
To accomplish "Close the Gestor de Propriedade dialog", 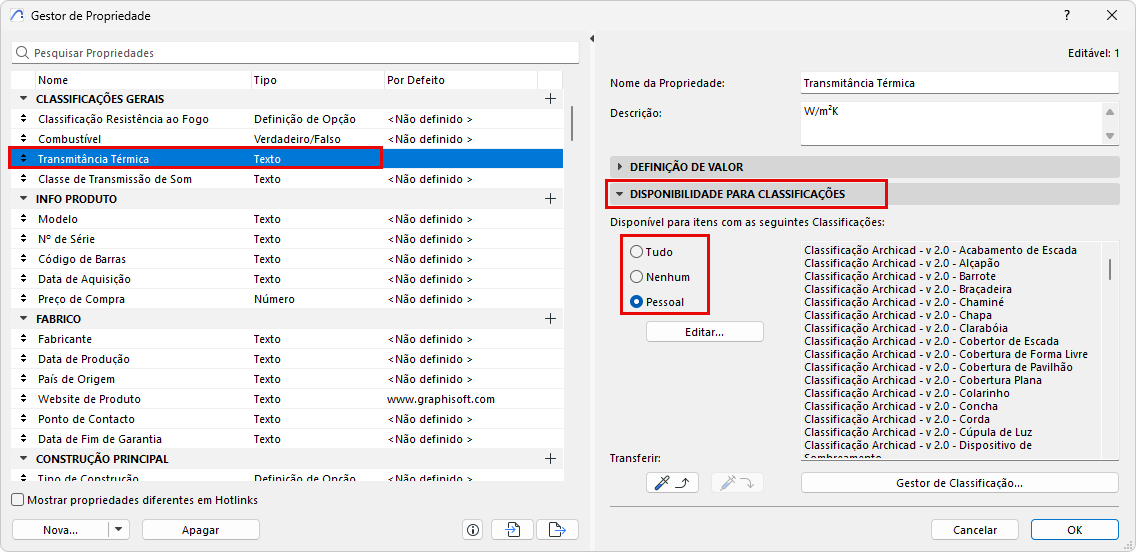I will coord(1112,15).
